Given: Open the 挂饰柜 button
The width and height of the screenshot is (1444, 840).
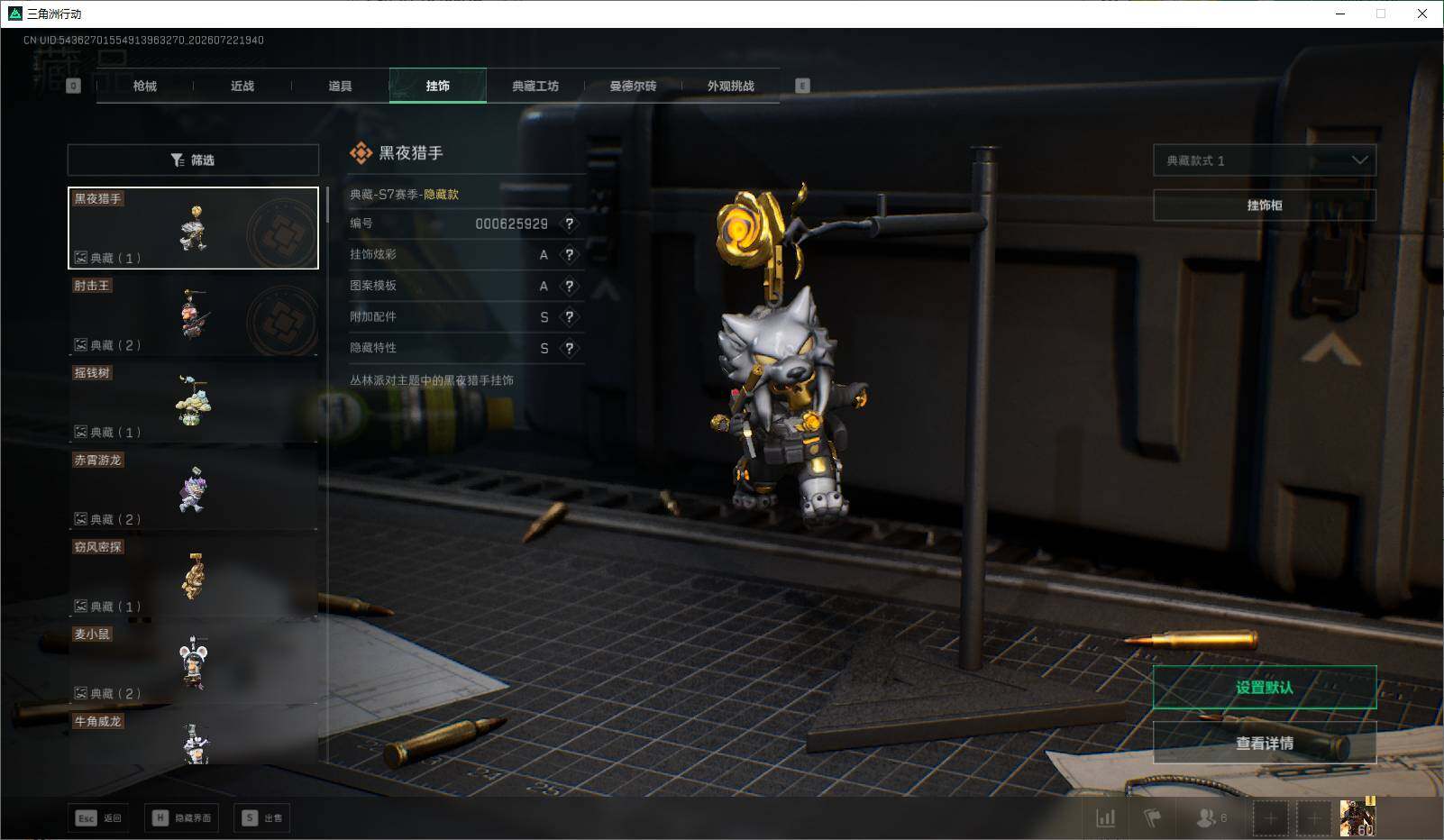Looking at the screenshot, I should coord(1265,205).
